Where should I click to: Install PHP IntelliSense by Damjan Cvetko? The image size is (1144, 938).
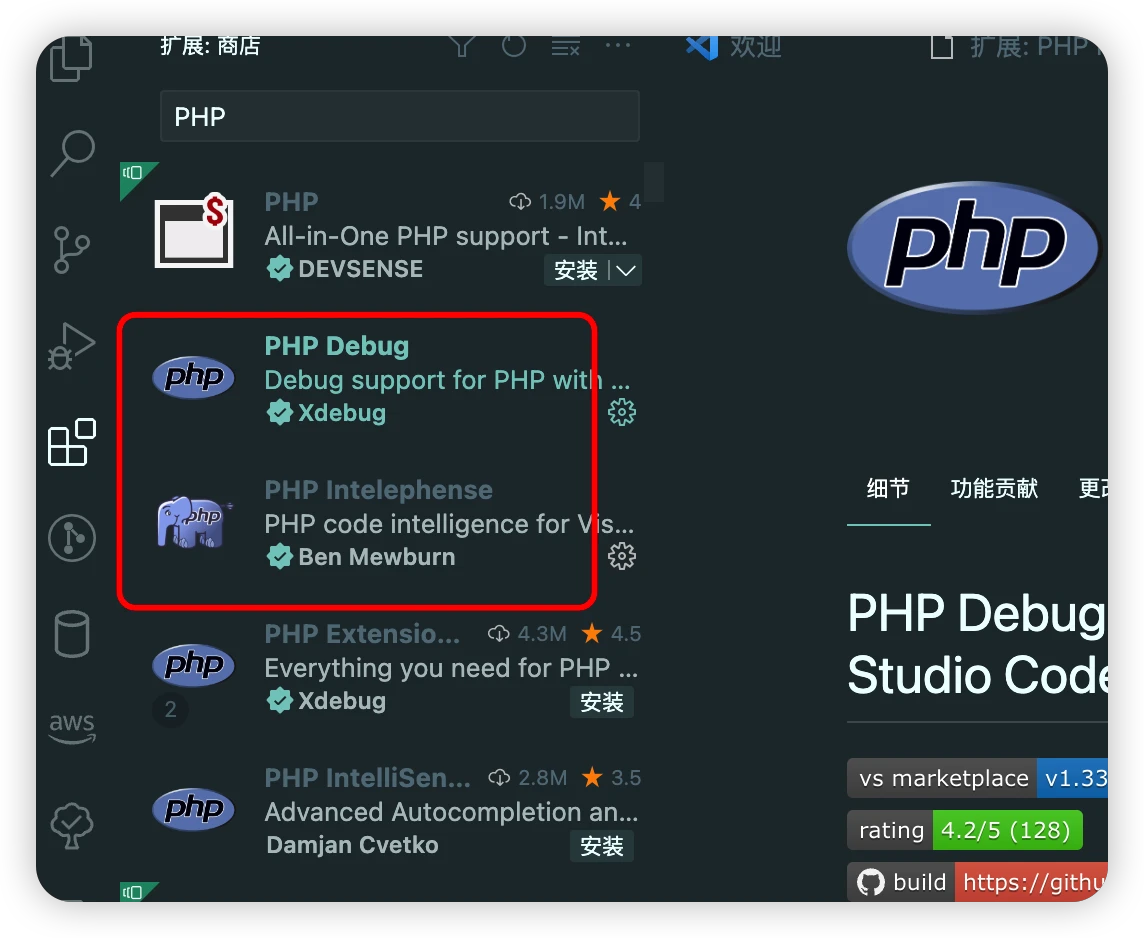[602, 846]
